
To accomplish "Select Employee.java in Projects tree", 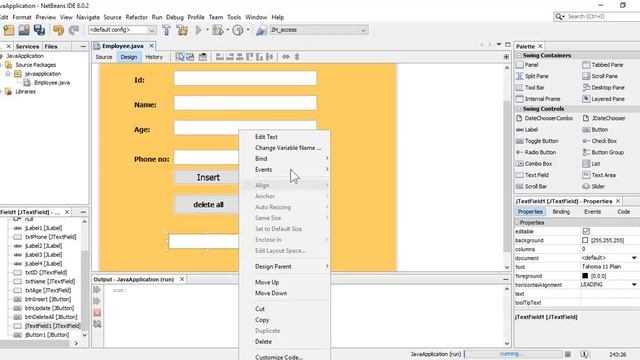I will point(46,83).
